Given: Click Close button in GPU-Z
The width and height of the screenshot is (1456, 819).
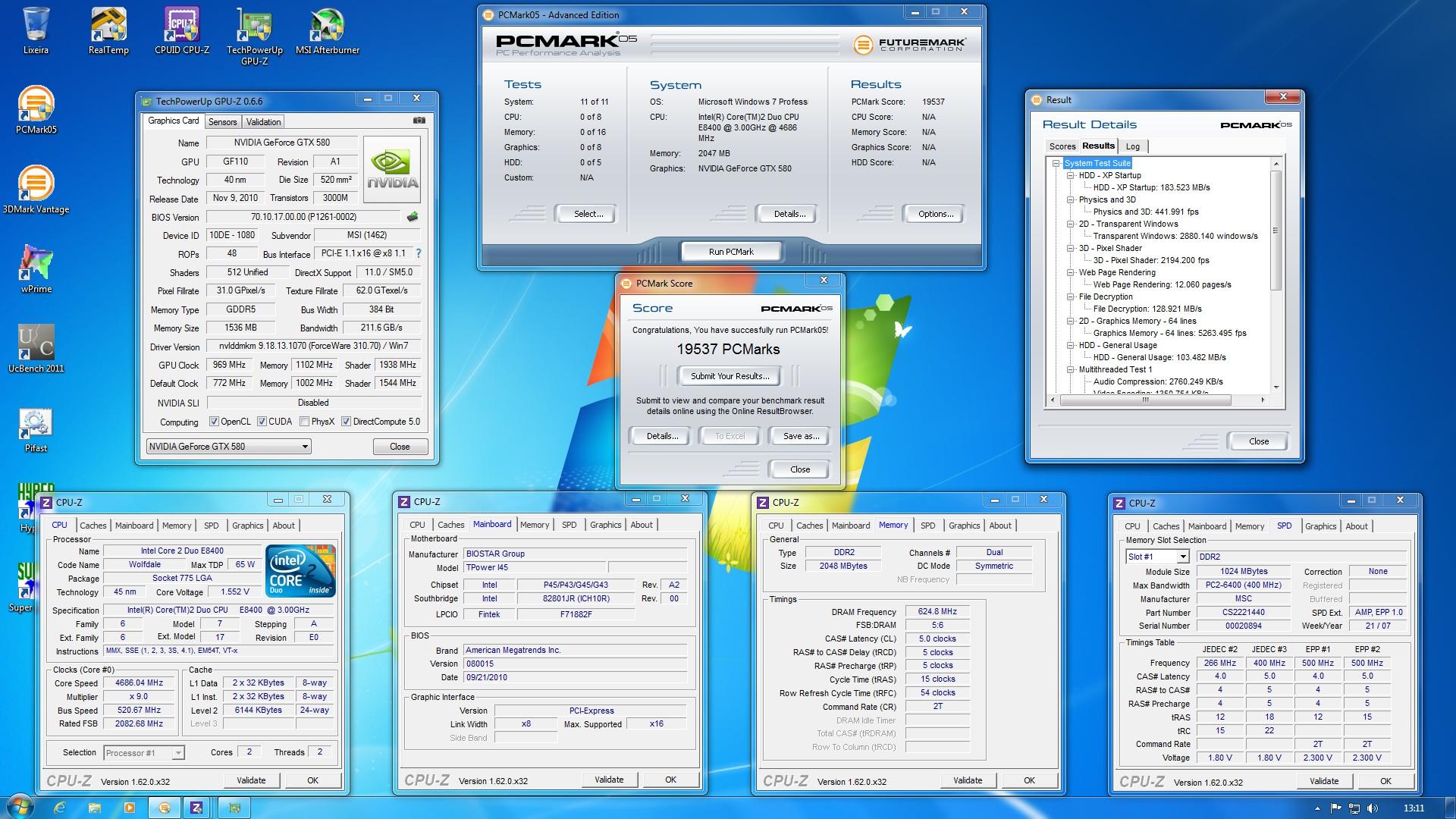Looking at the screenshot, I should click(400, 447).
